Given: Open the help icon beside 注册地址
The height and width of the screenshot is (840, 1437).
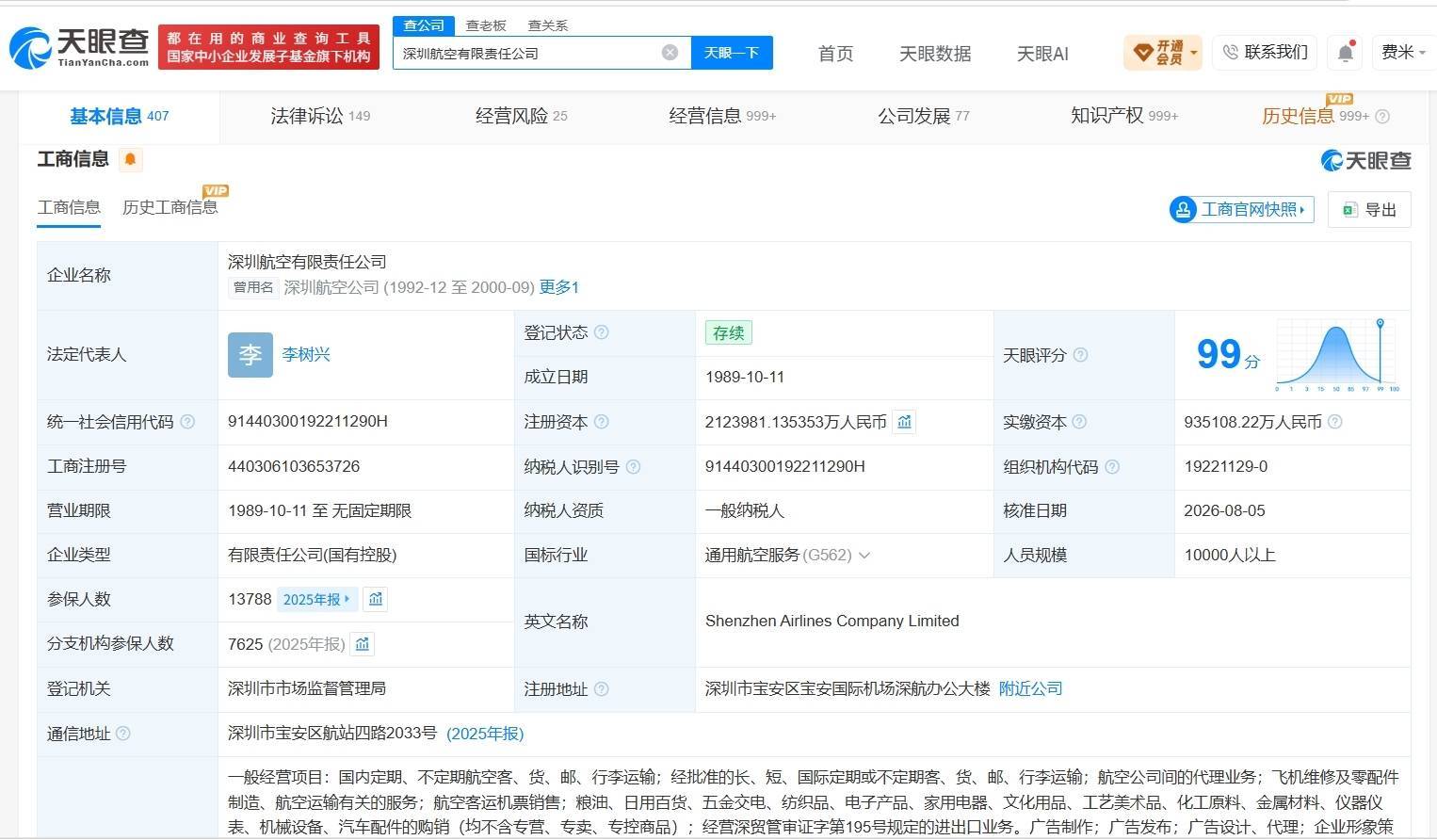Looking at the screenshot, I should click(602, 689).
